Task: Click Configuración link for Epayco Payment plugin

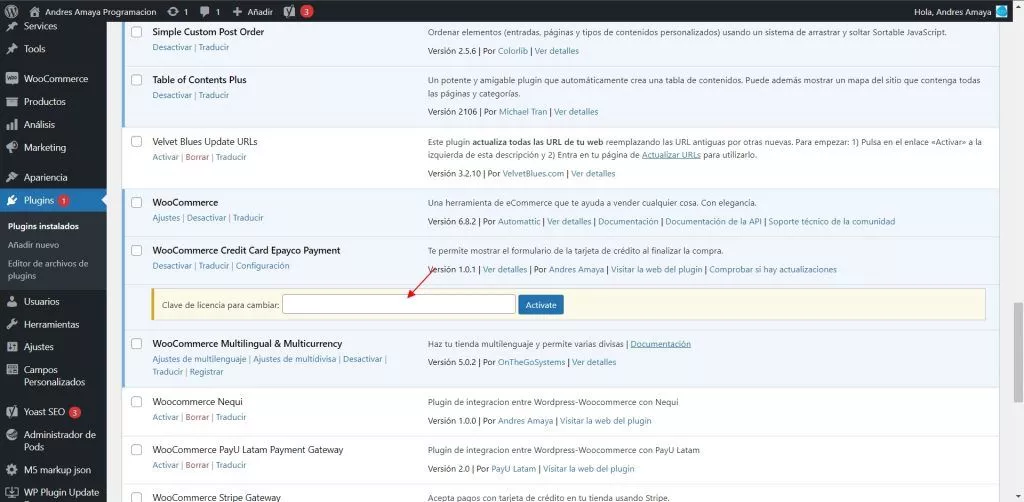Action: [x=262, y=266]
